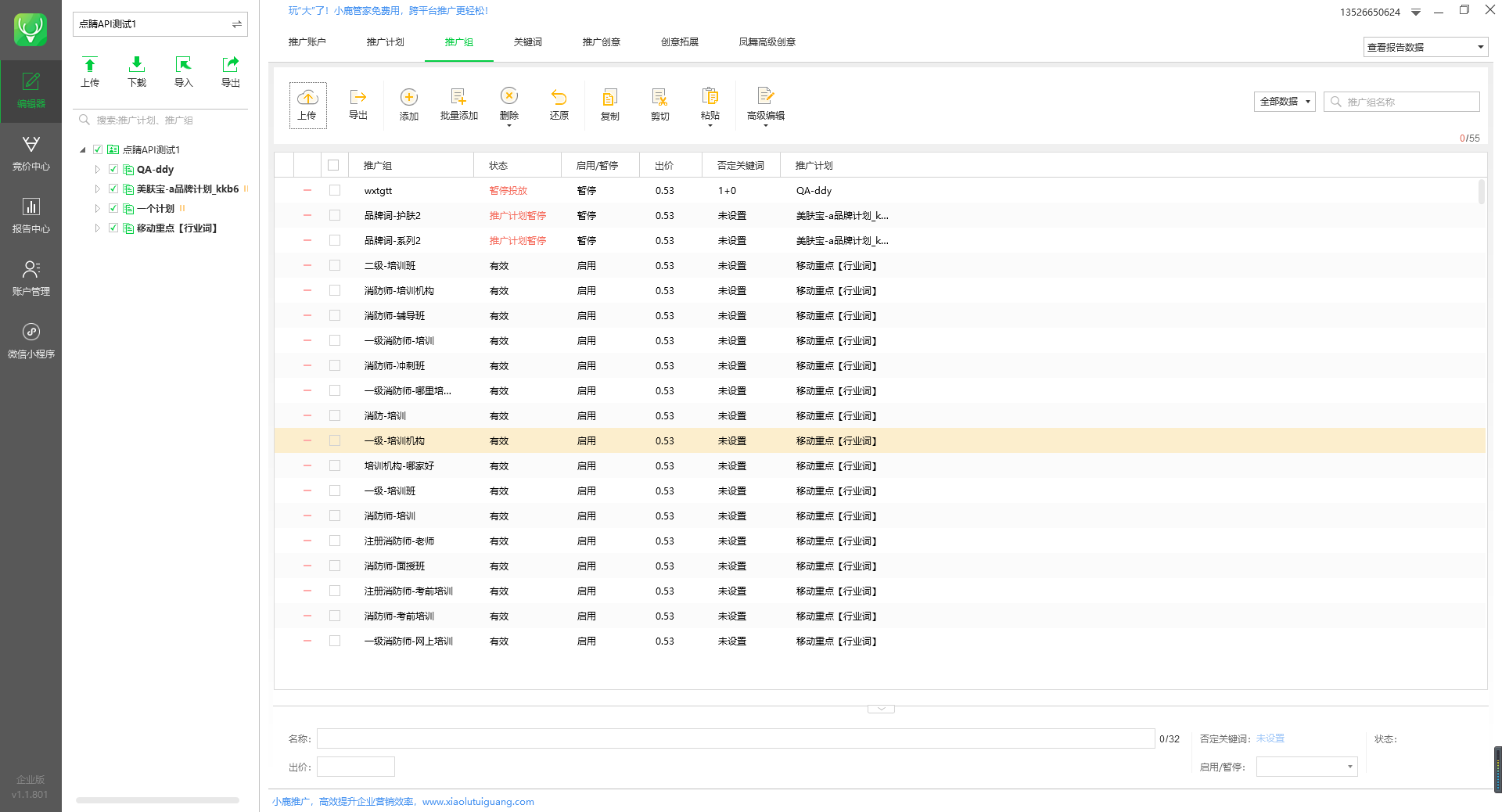Click the table's vertical scrollbar

pyautogui.click(x=1481, y=192)
